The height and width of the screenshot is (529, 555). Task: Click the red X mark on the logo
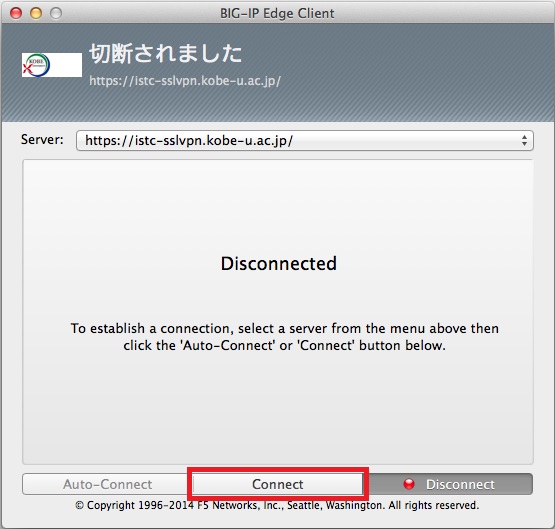(28, 69)
